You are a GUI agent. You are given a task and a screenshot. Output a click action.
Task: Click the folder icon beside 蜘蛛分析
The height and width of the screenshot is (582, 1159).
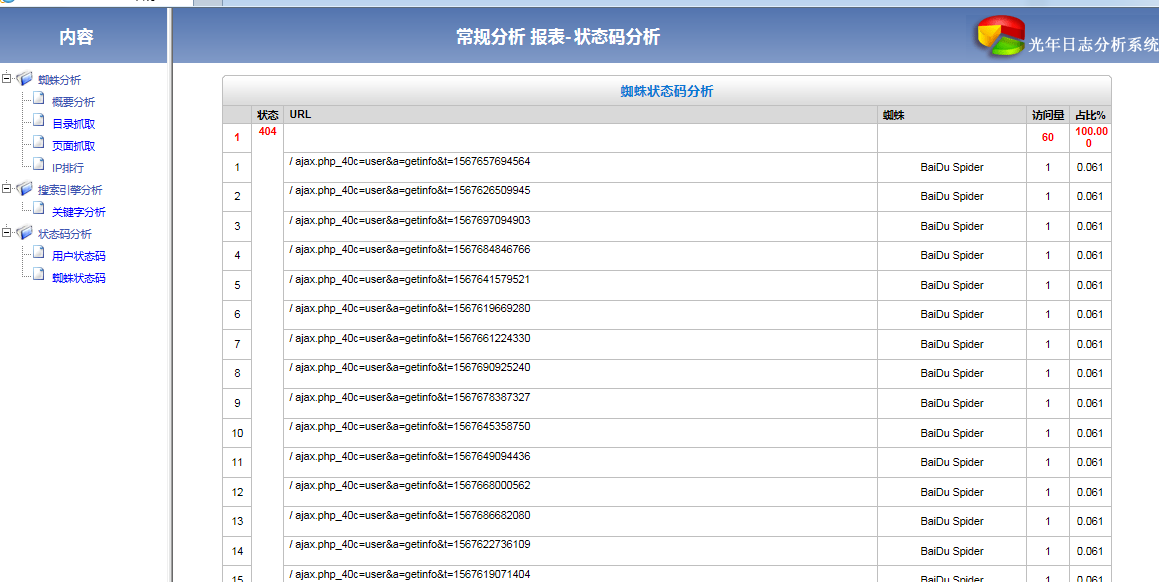pos(25,79)
